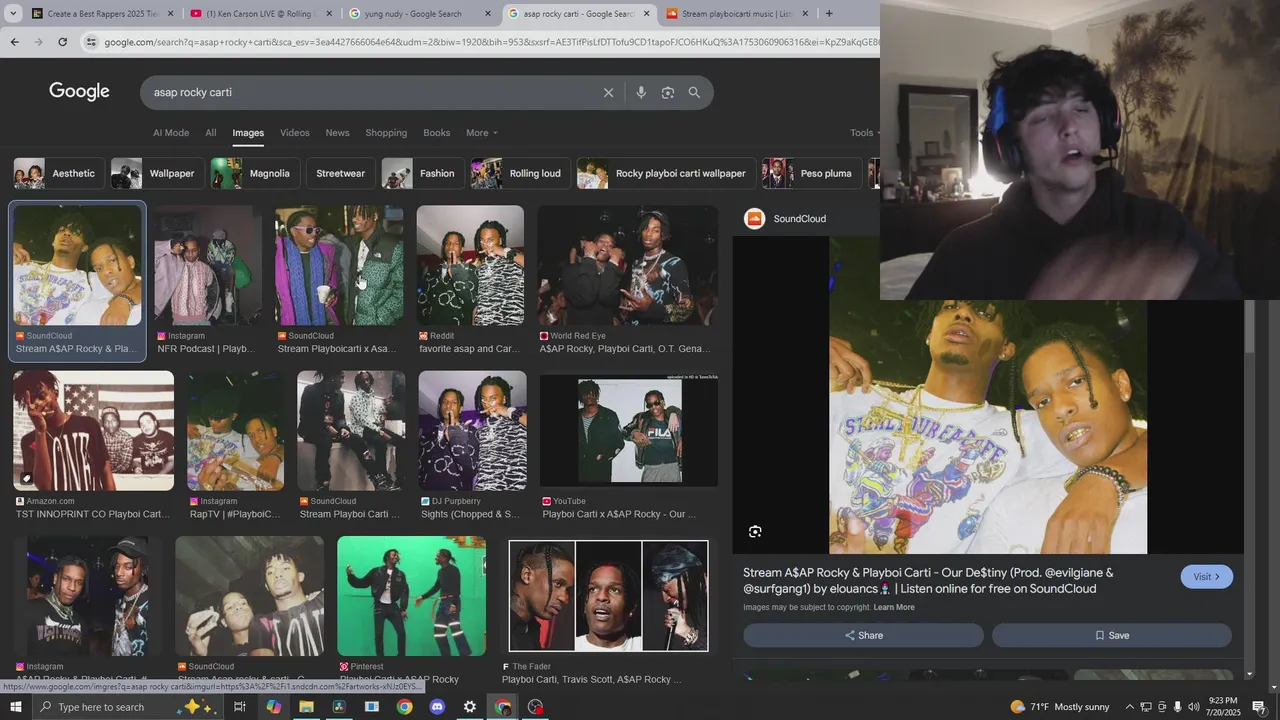1280x720 pixels.
Task: Click the magnifying glass search icon
Action: tap(694, 93)
